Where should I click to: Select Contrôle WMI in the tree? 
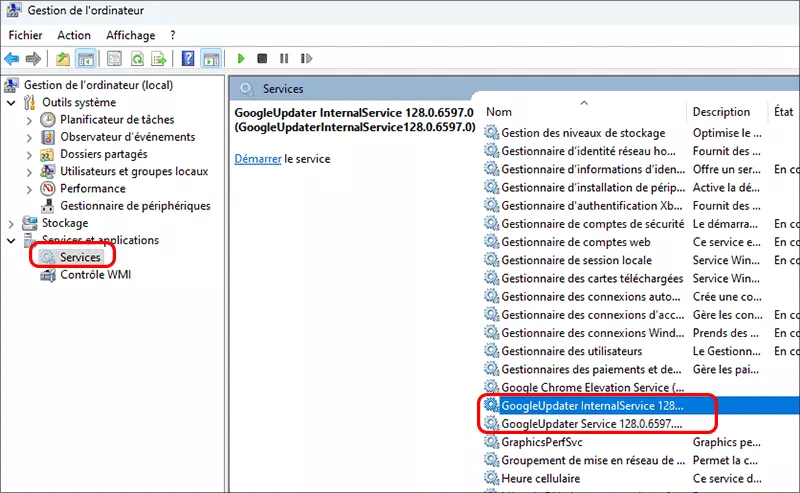[x=95, y=275]
